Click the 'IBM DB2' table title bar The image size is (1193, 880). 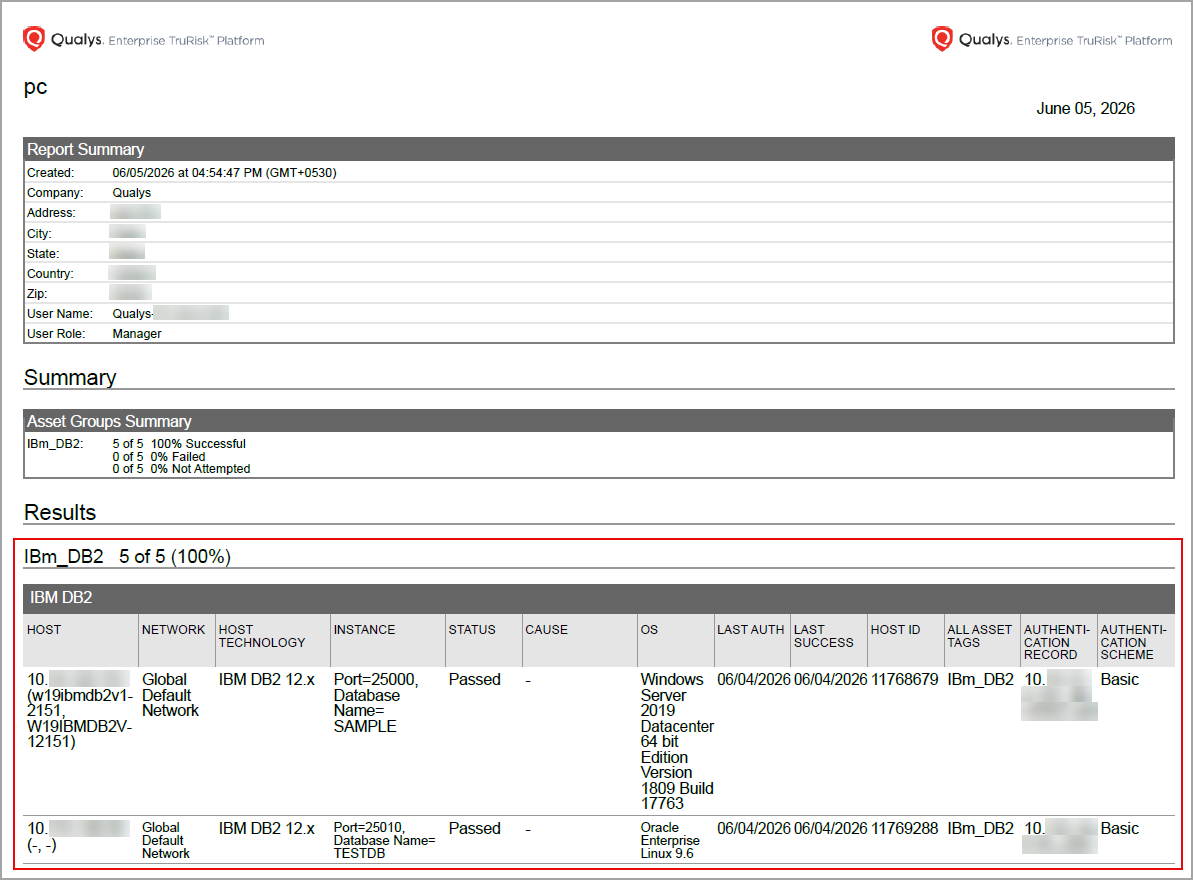coord(599,598)
